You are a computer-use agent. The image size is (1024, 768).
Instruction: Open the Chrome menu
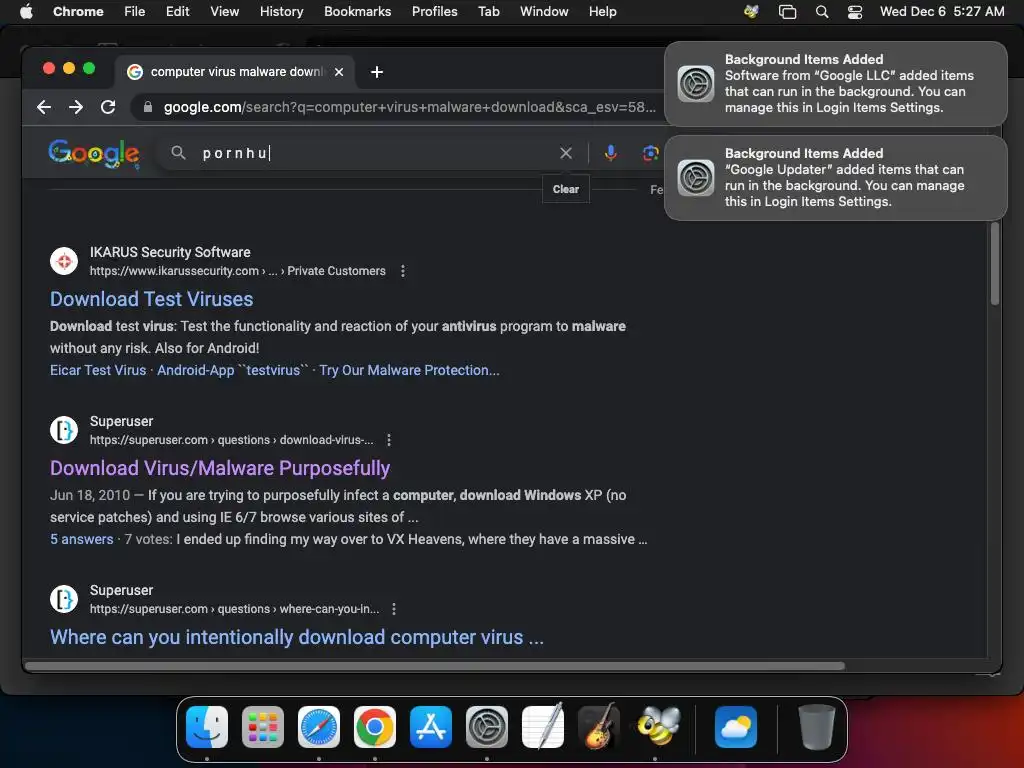coord(78,11)
